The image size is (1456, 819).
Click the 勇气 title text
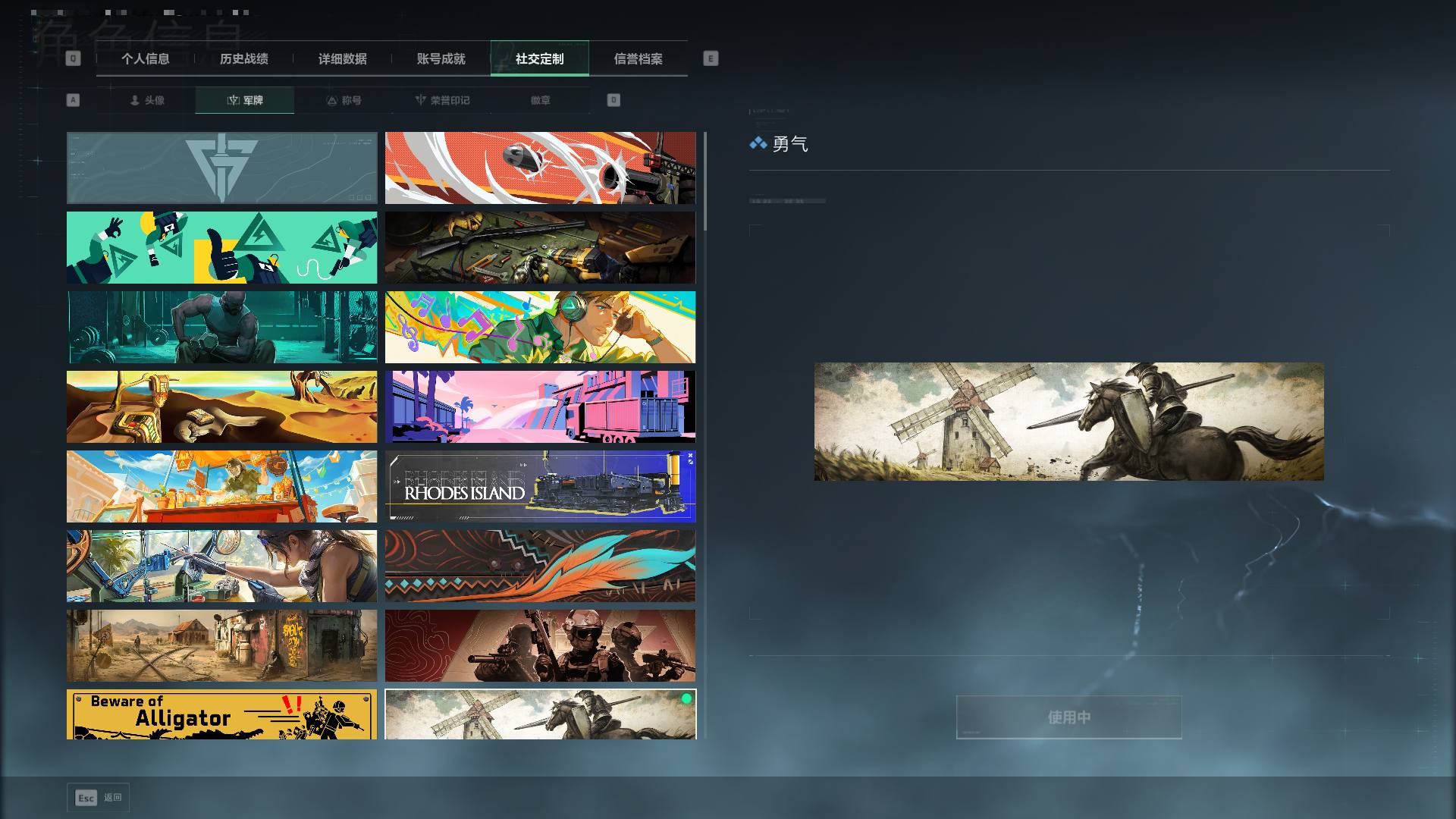[790, 144]
